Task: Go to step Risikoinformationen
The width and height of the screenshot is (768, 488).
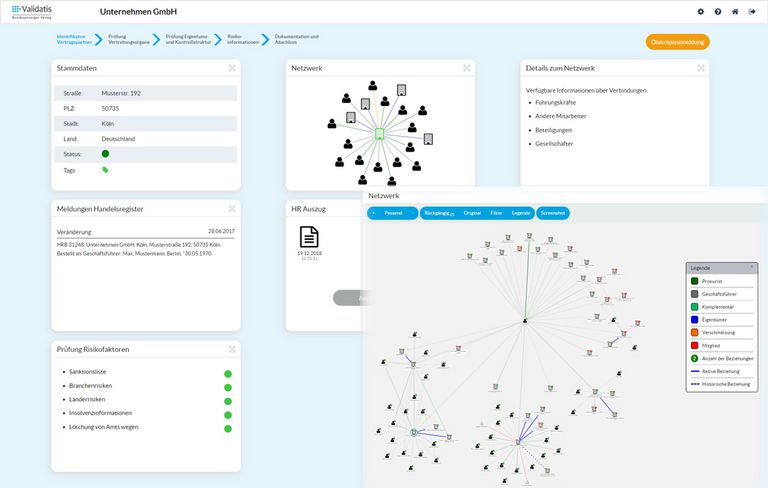Action: [242, 39]
